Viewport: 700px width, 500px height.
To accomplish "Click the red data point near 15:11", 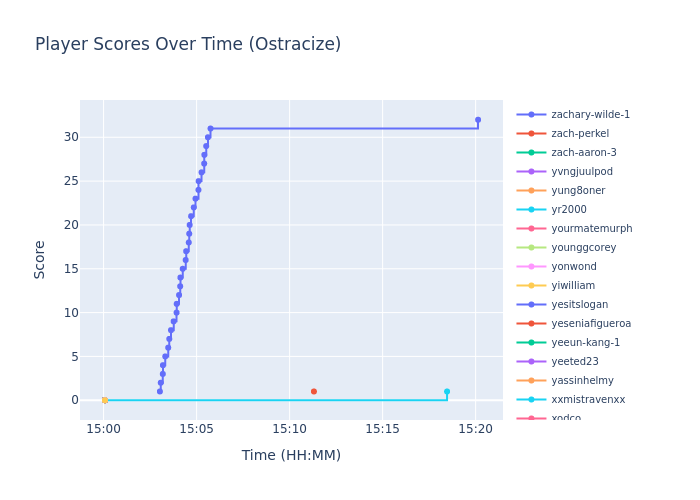I will [313, 392].
